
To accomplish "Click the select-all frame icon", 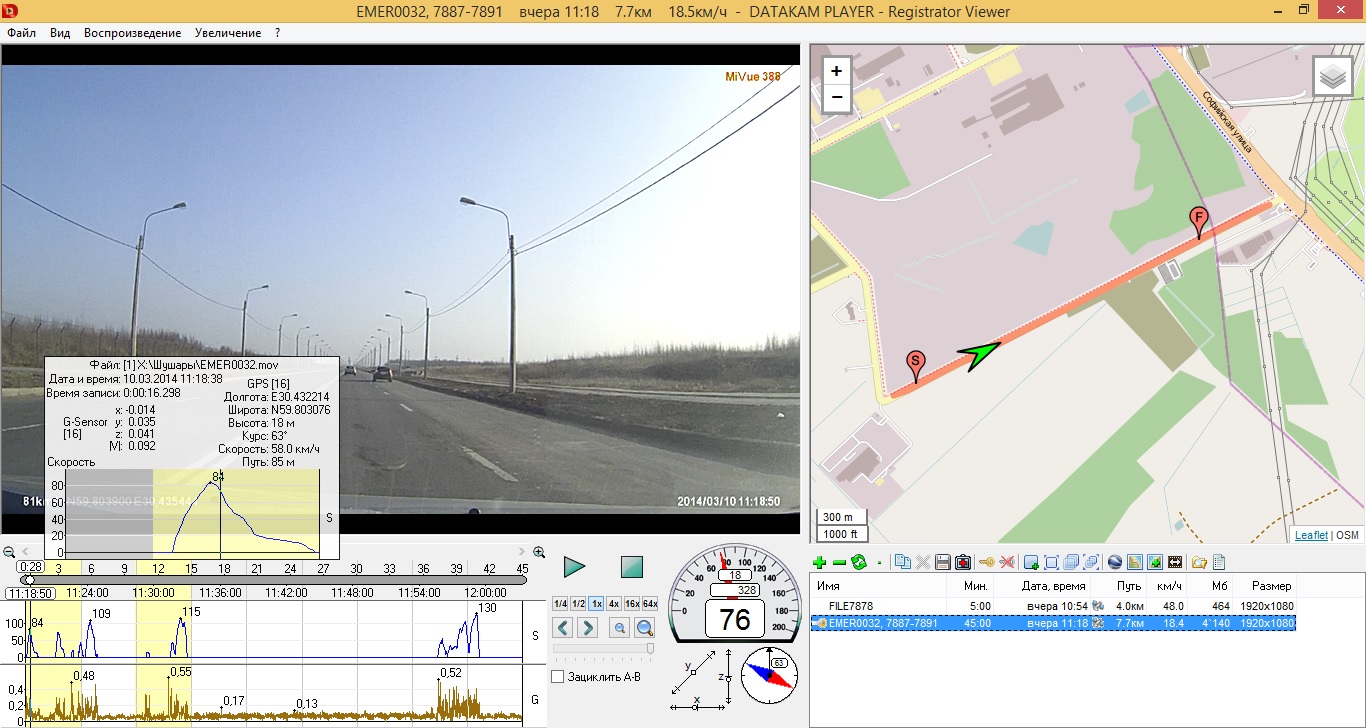I will pos(1051,562).
